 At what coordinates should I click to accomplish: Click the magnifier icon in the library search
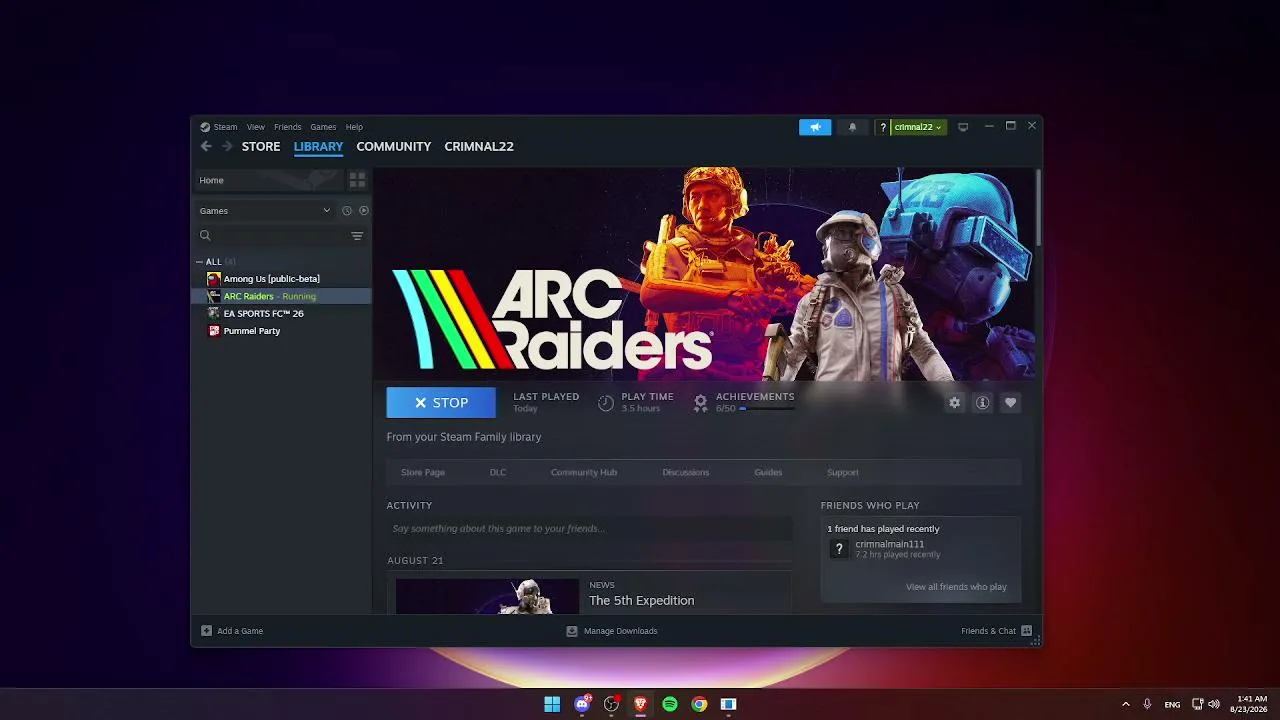205,236
